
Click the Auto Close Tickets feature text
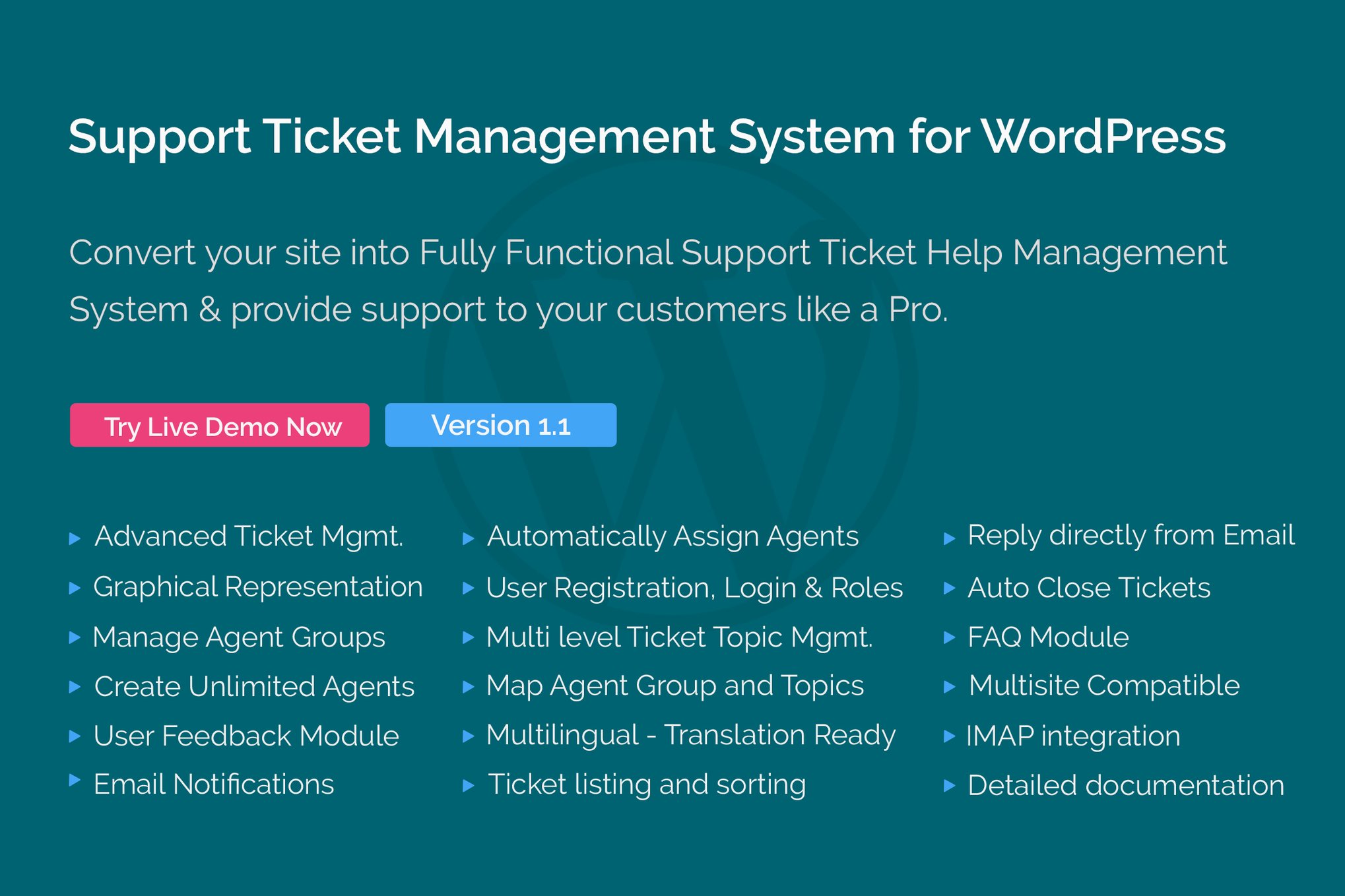click(1089, 588)
